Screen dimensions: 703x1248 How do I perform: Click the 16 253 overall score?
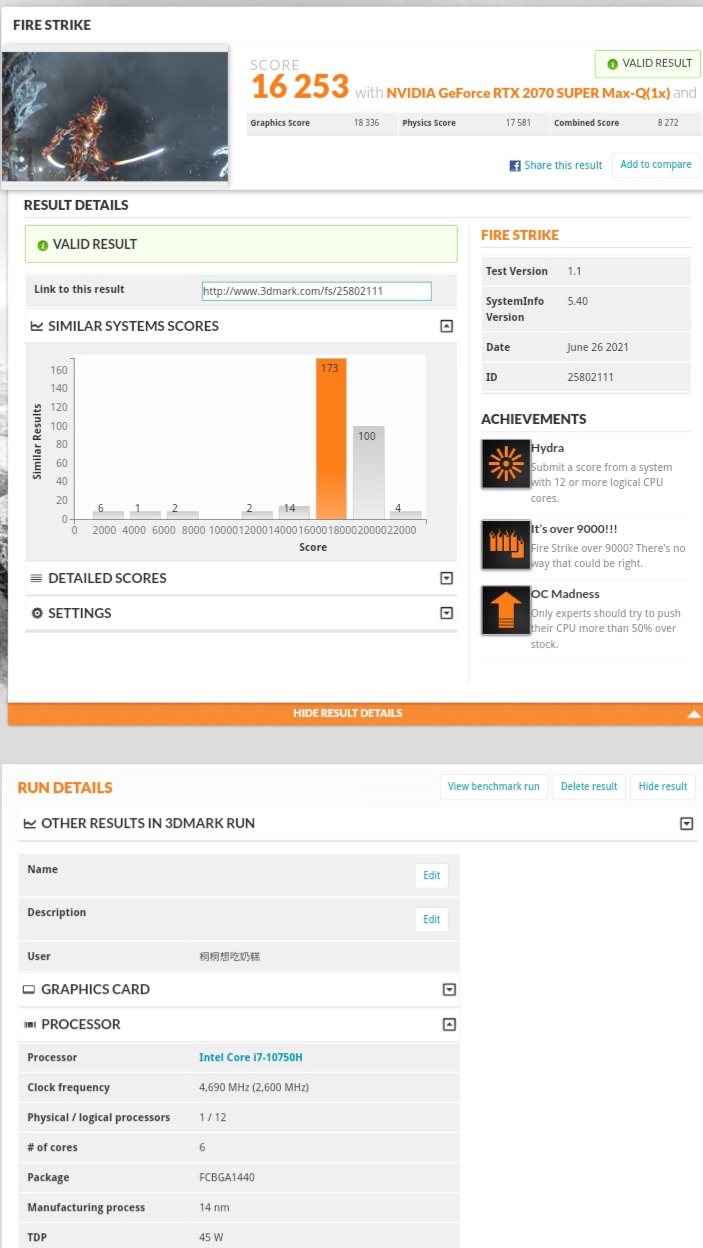click(299, 87)
